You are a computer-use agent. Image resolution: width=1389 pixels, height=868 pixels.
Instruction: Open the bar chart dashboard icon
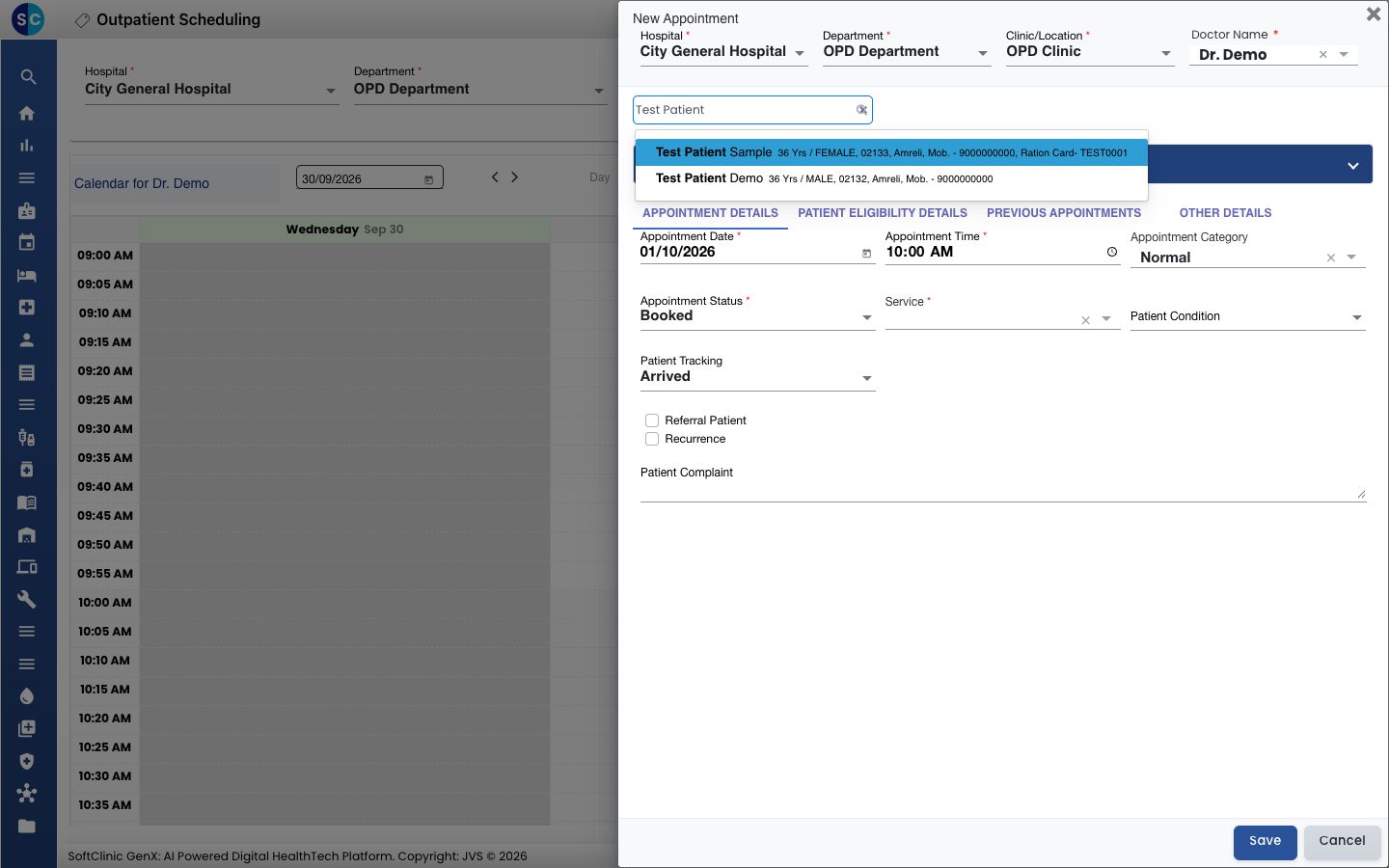27,146
